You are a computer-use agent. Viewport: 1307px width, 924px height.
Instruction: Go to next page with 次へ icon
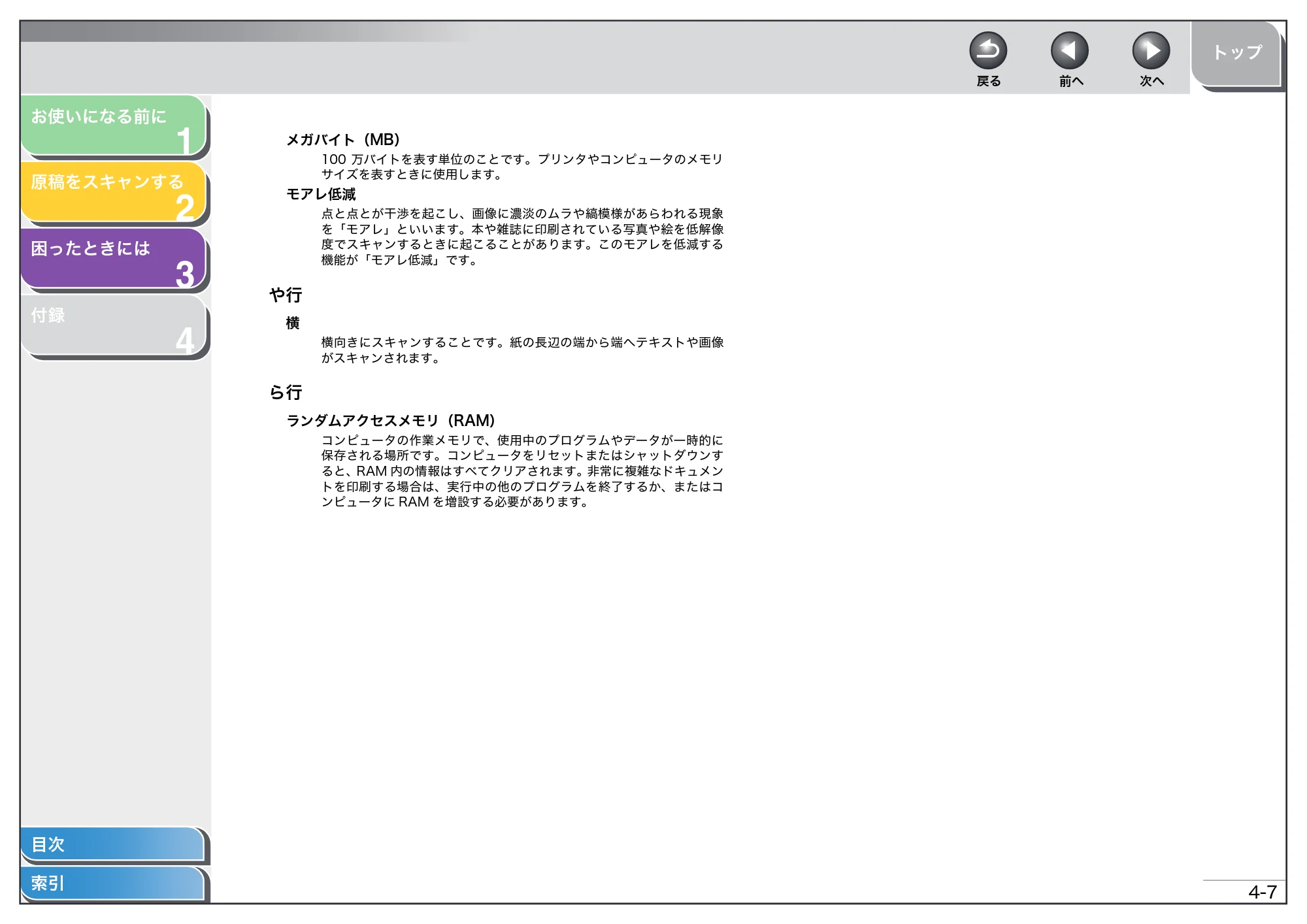(1151, 51)
